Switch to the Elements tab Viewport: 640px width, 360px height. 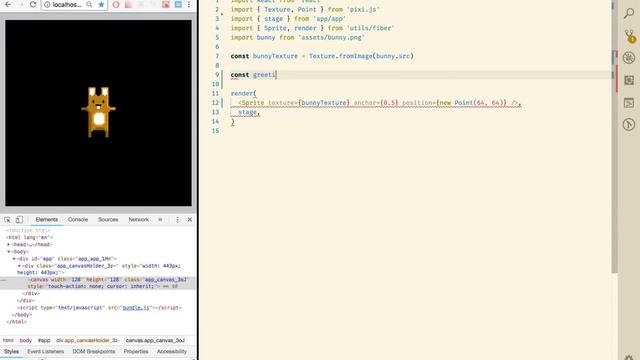(47, 220)
